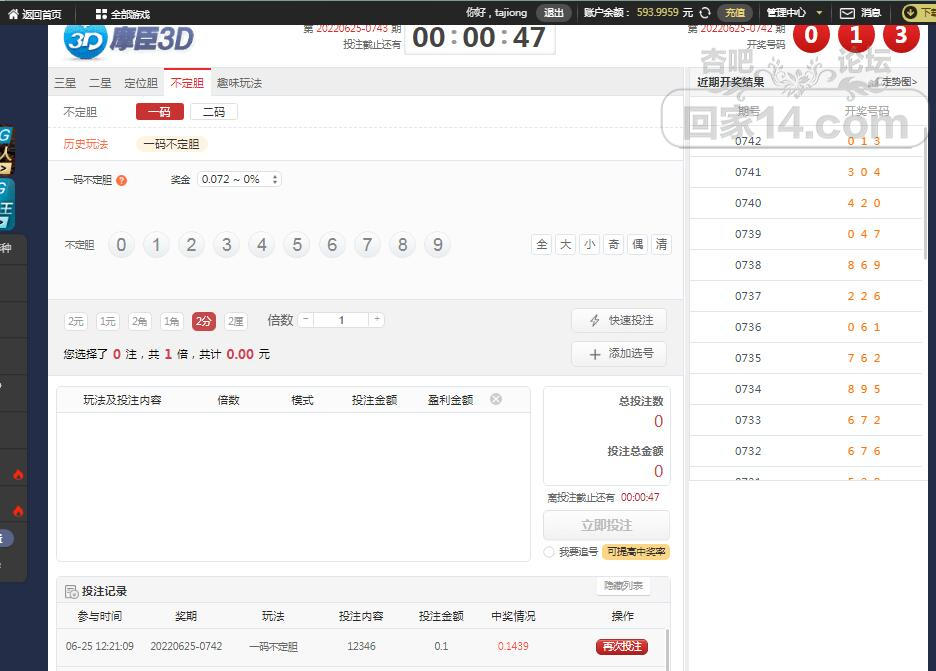Open the 奖金 odds dropdown

point(239,180)
